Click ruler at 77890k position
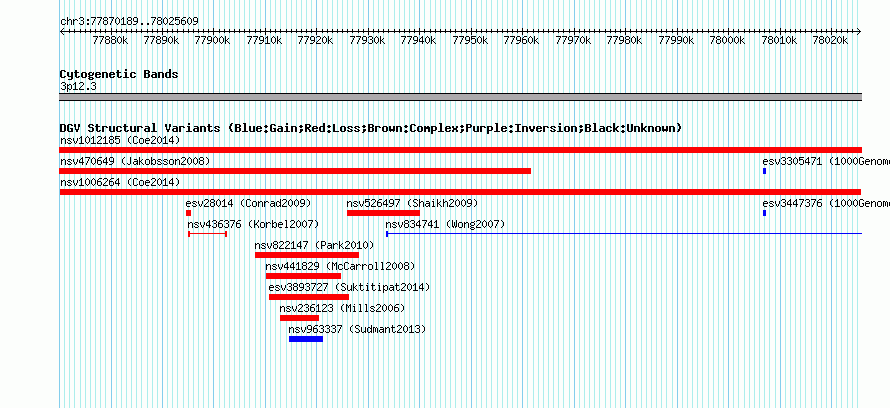Viewport: 890px width, 408px height. (x=162, y=40)
